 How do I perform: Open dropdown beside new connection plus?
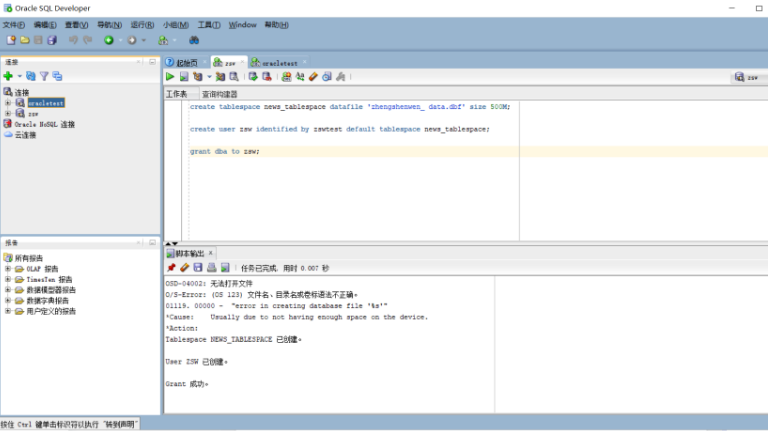(x=20, y=76)
